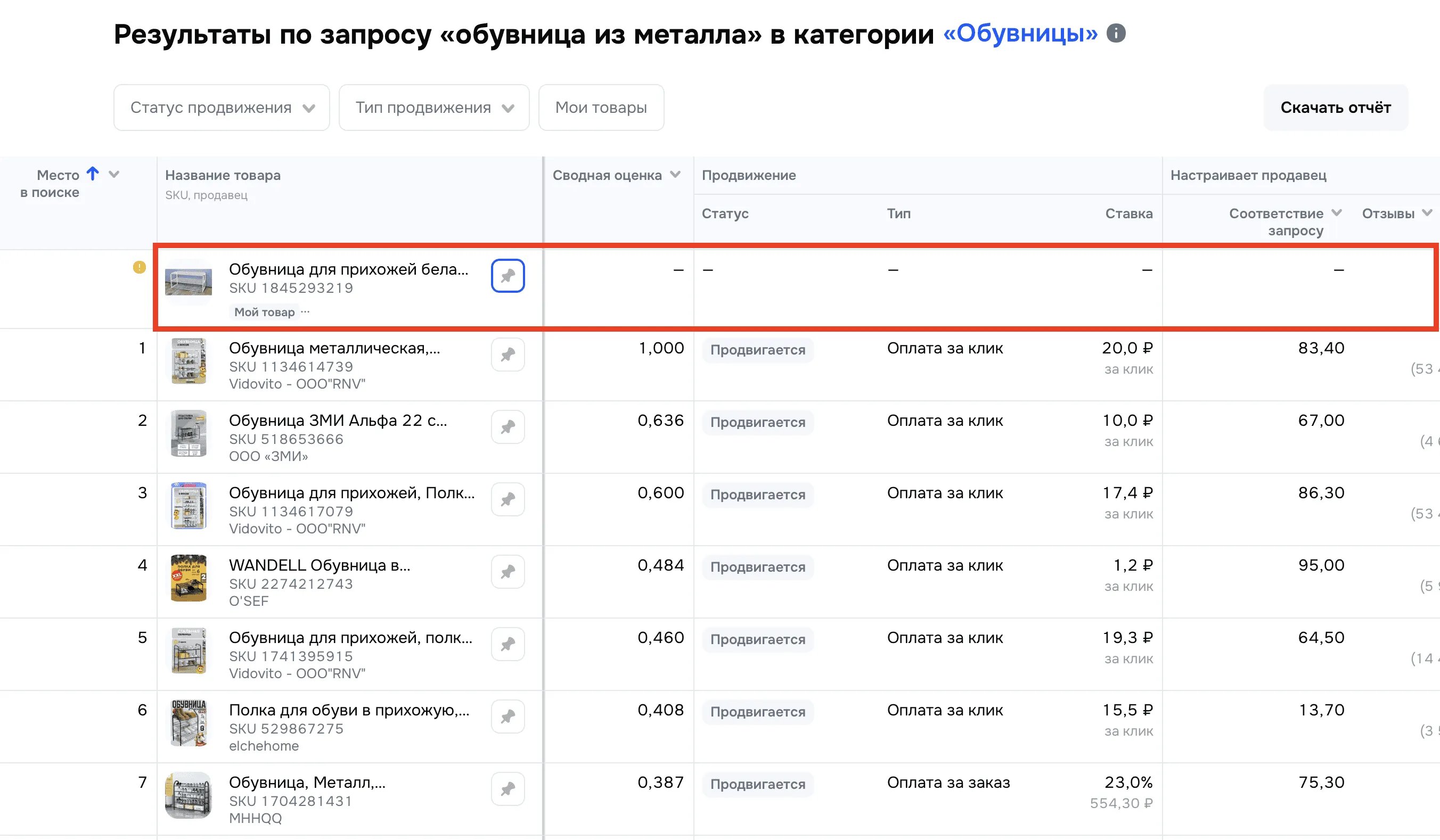Click pin icon for WANDELL Обувница
This screenshot has height=840, width=1440.
click(x=508, y=572)
